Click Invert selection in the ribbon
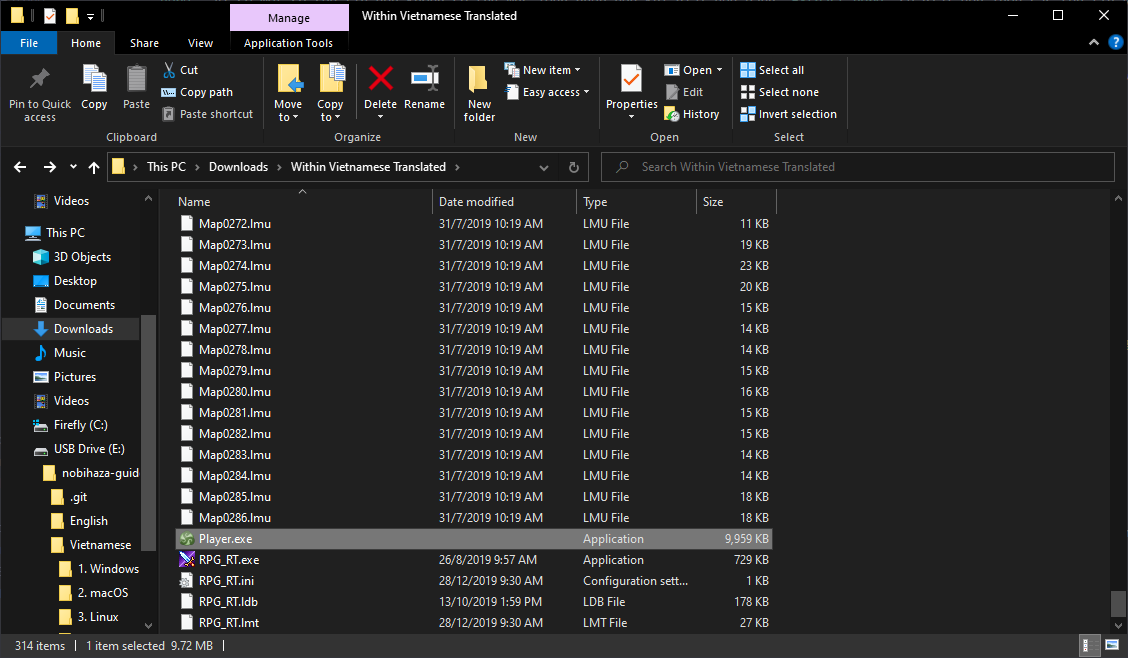Viewport: 1128px width, 658px height. (x=788, y=114)
